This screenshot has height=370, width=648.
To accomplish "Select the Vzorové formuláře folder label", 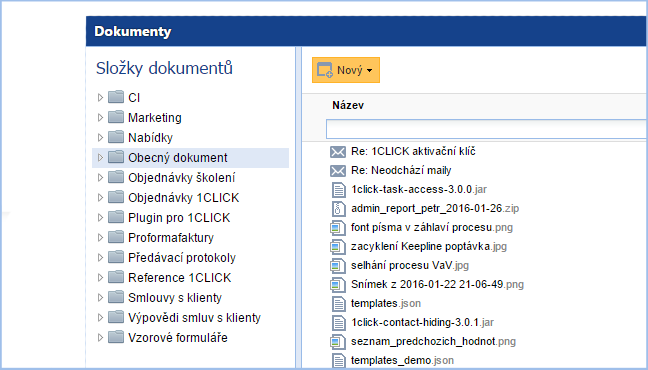I will [178, 338].
